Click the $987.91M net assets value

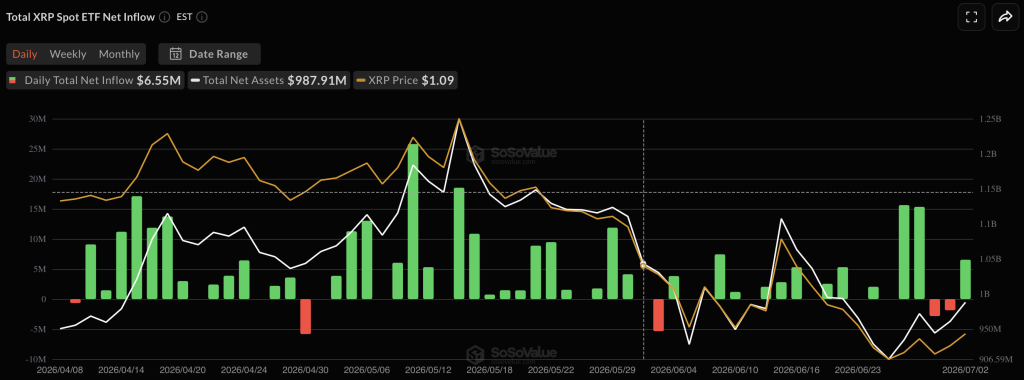(x=317, y=81)
